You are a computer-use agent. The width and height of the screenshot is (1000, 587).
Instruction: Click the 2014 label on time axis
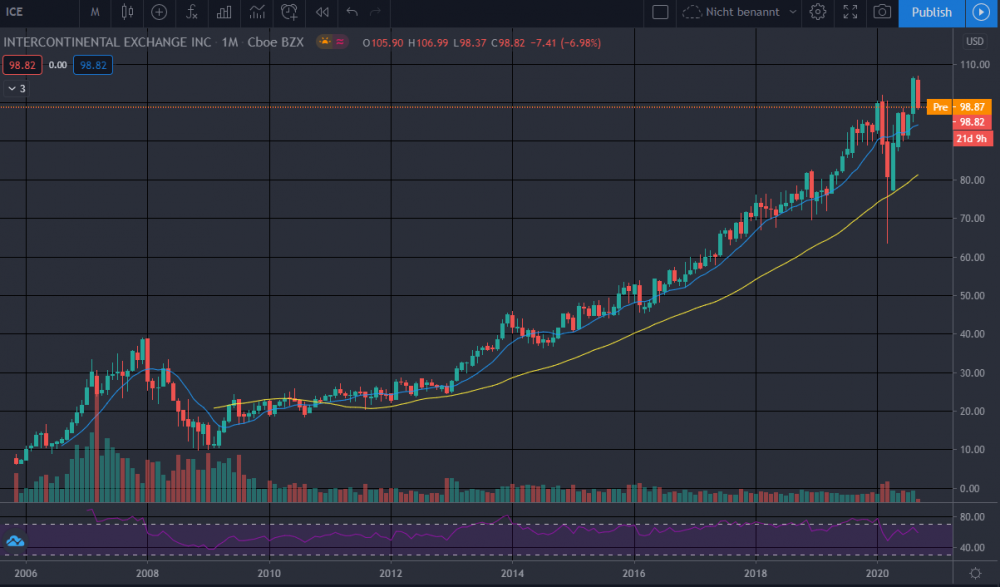point(512,574)
